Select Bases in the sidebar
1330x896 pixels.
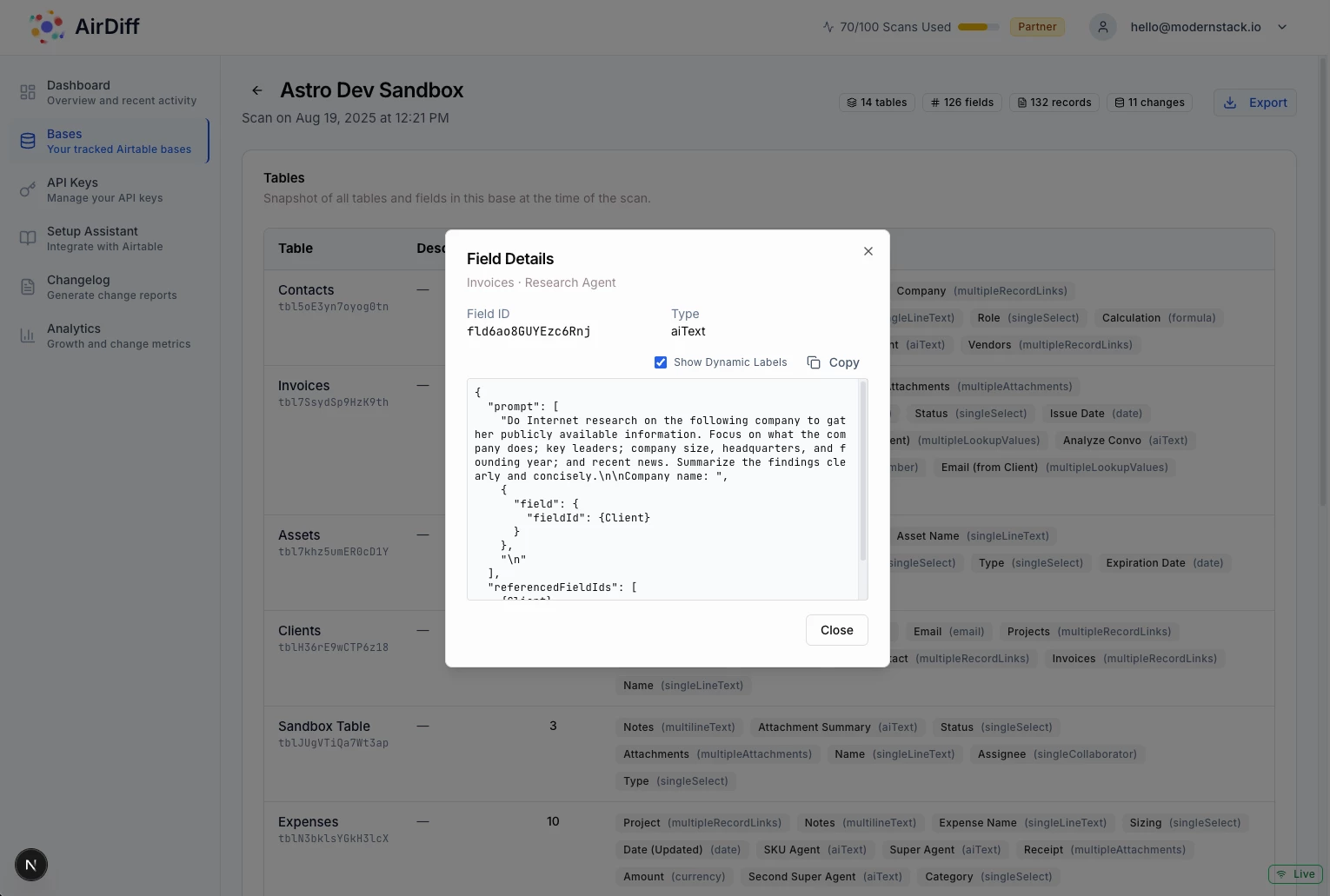click(110, 141)
